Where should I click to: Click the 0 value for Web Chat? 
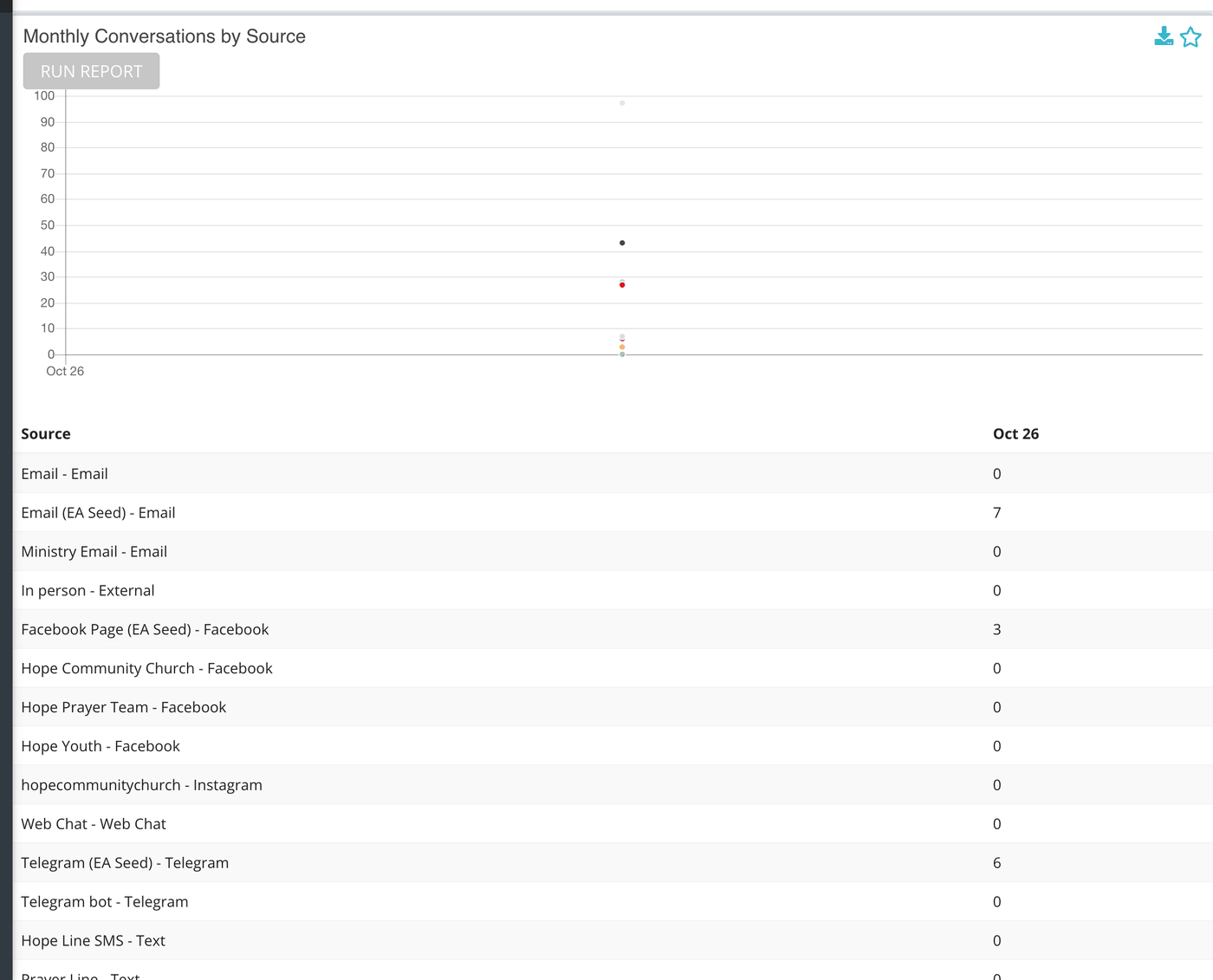tap(997, 824)
